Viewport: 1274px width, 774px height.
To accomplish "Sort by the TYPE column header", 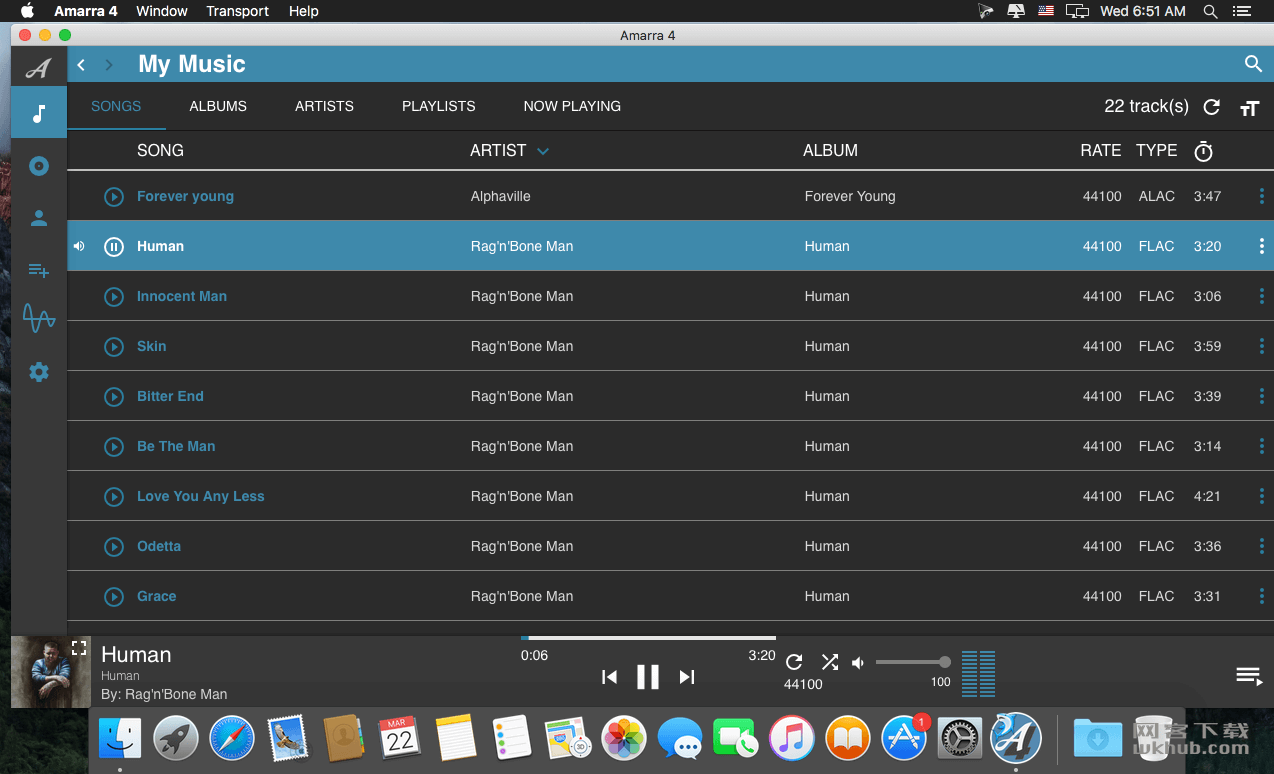I will [x=1156, y=150].
